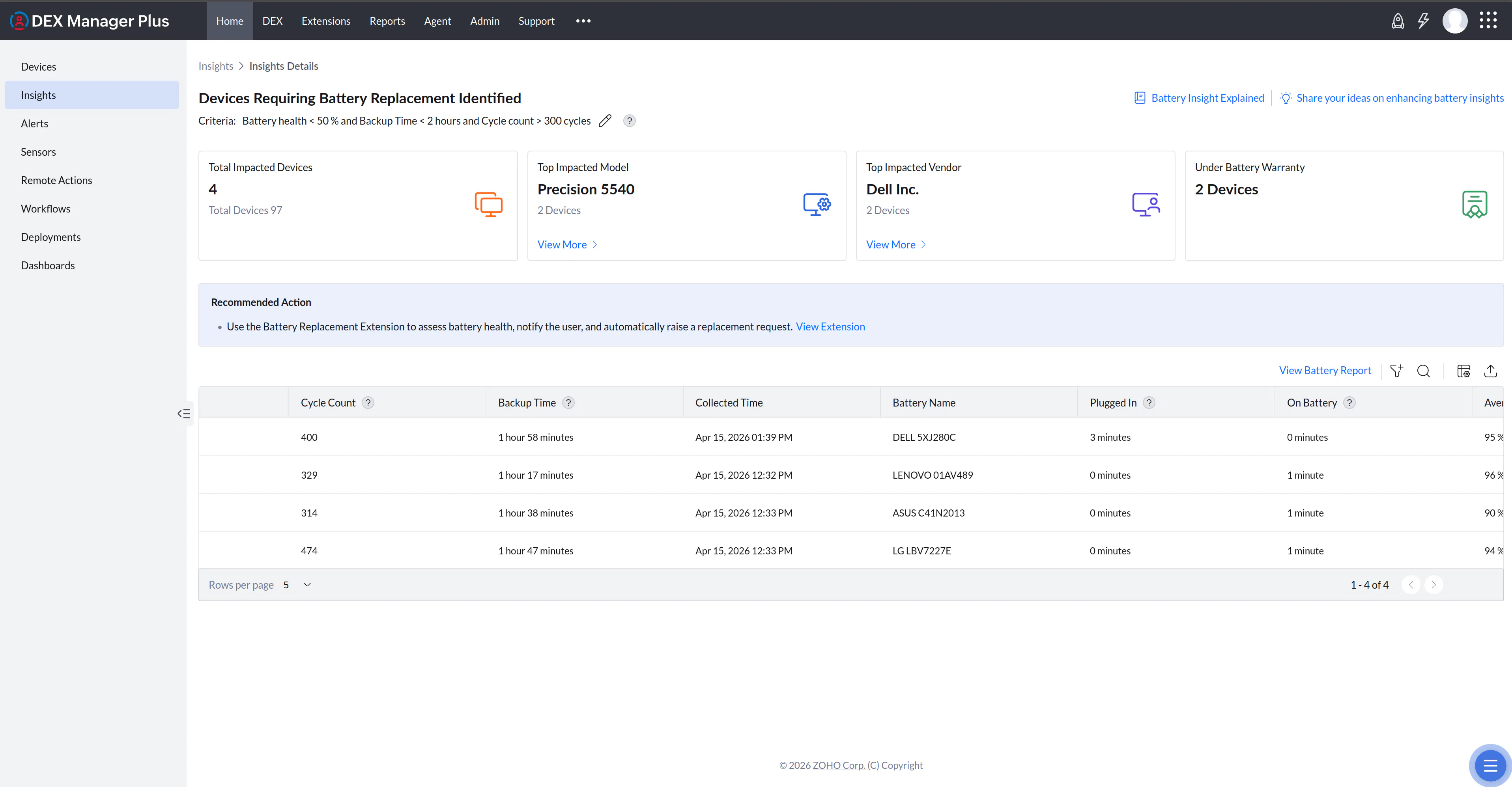Click the Insights breadcrumb link

(x=215, y=66)
